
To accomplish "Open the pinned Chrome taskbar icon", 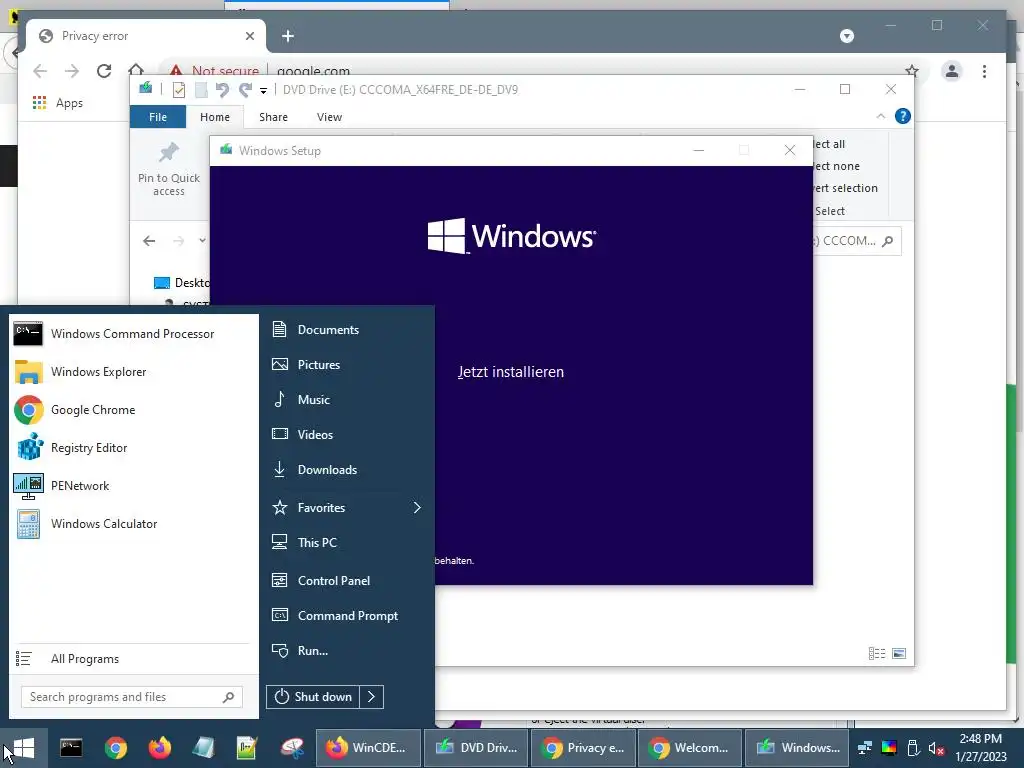I will click(x=116, y=748).
